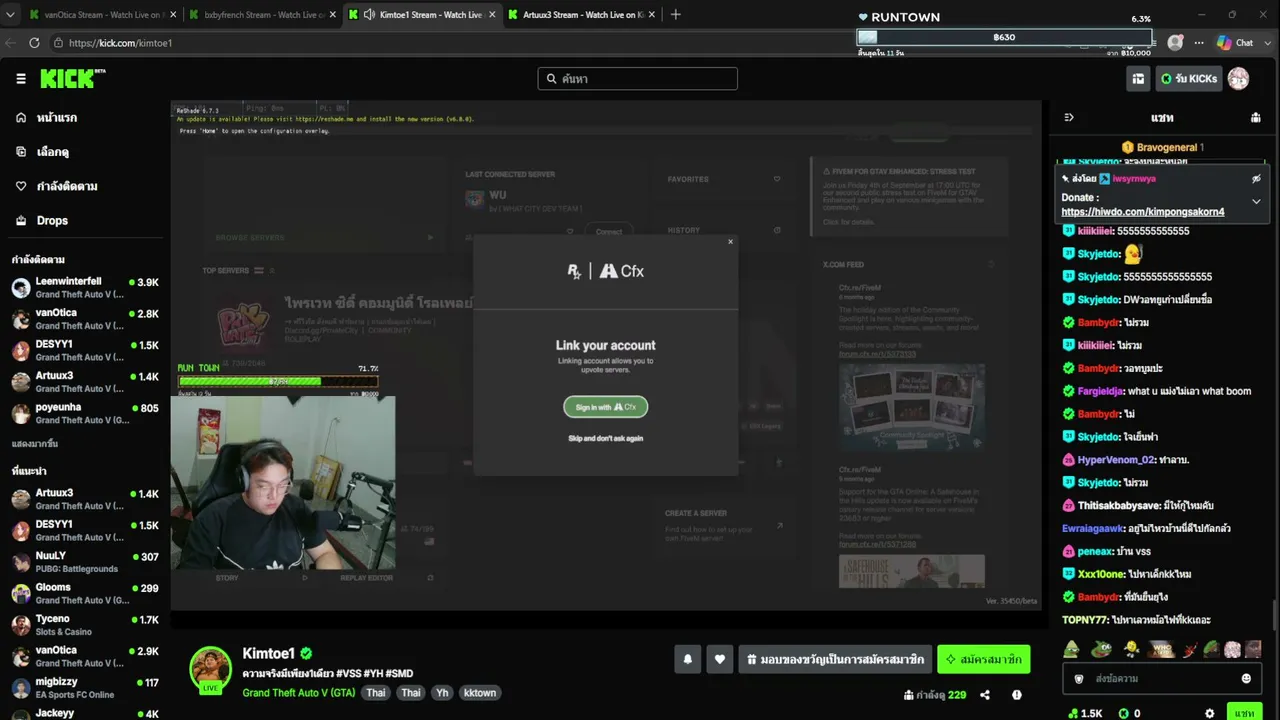Focus the chat message input
Image resolution: width=1280 pixels, height=720 pixels.
[1161, 678]
